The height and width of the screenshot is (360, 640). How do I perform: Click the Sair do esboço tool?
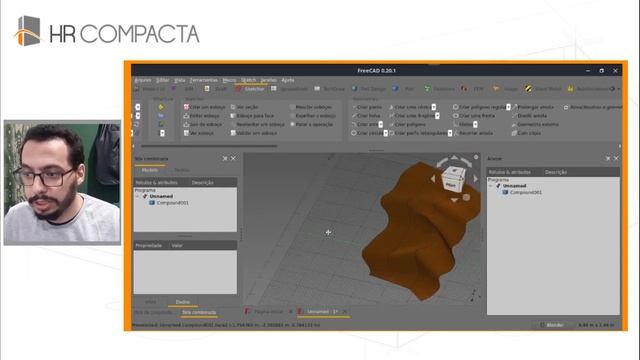[203, 124]
